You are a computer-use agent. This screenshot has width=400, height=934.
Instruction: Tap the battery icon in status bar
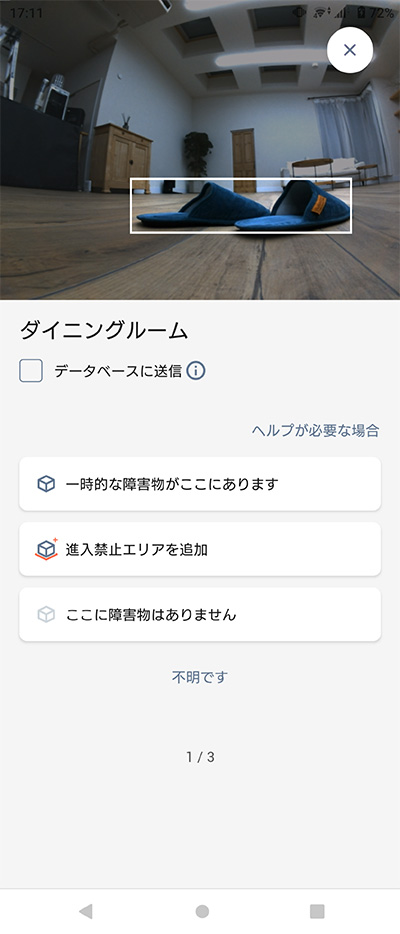(x=361, y=13)
